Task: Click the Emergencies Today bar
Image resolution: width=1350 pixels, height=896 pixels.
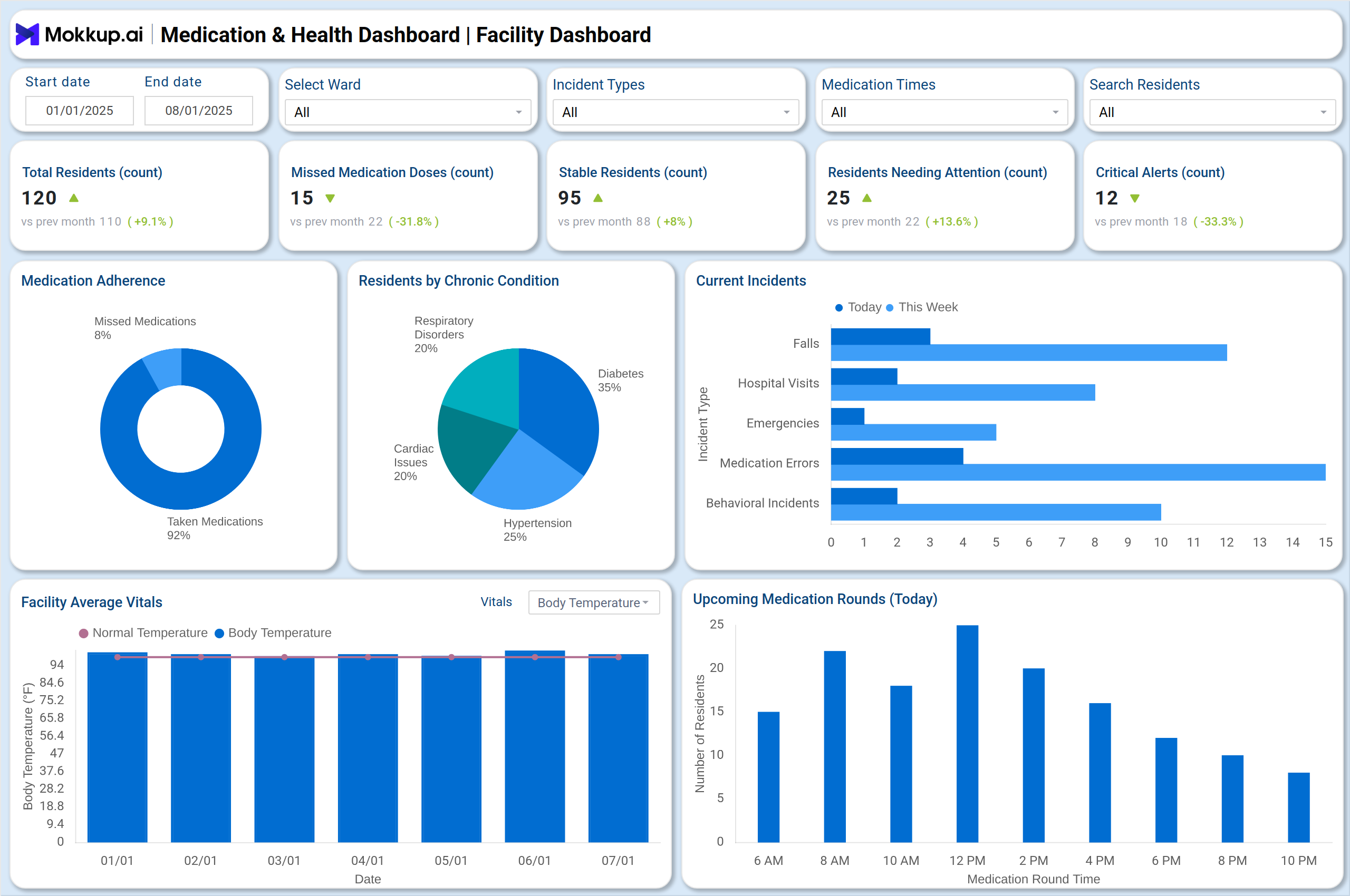Action: (x=847, y=416)
